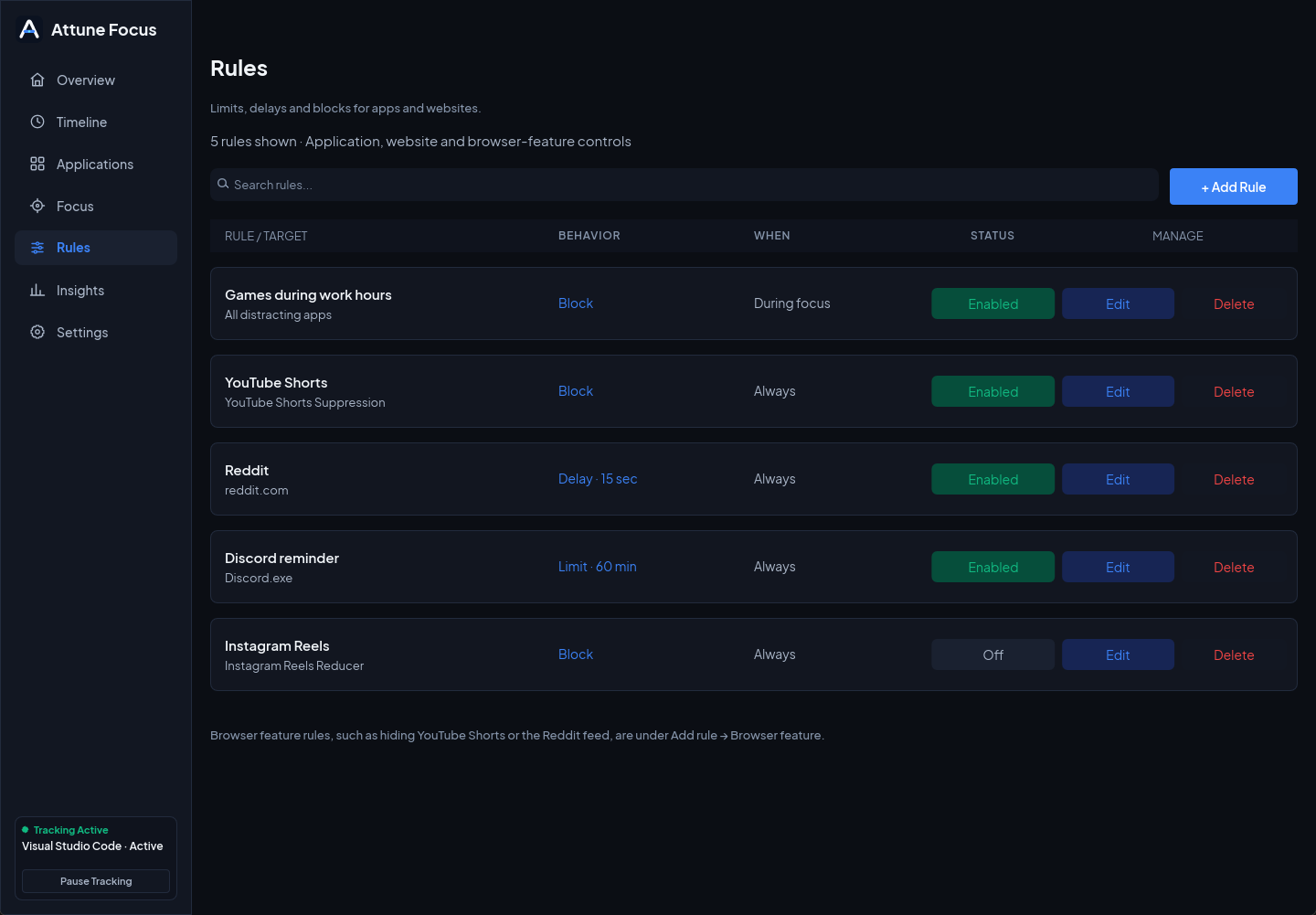Edit the Instagram Reels rule

coord(1118,654)
